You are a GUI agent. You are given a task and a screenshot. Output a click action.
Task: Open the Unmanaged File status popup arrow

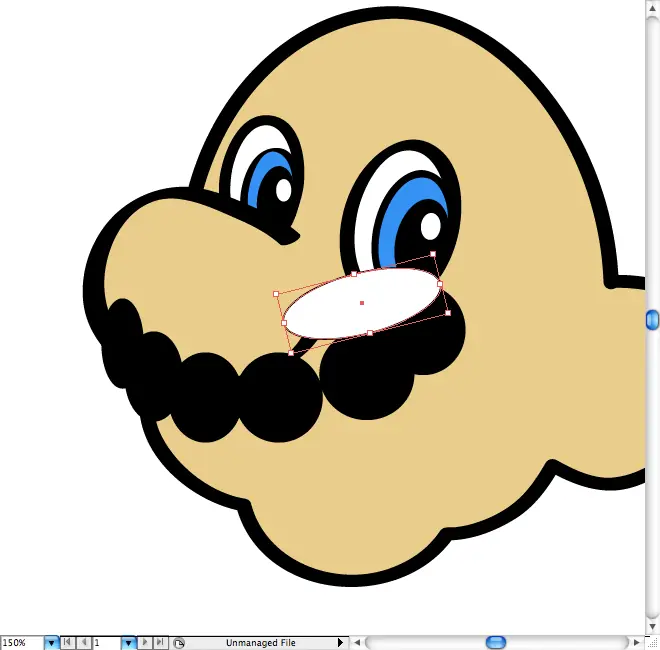click(340, 643)
